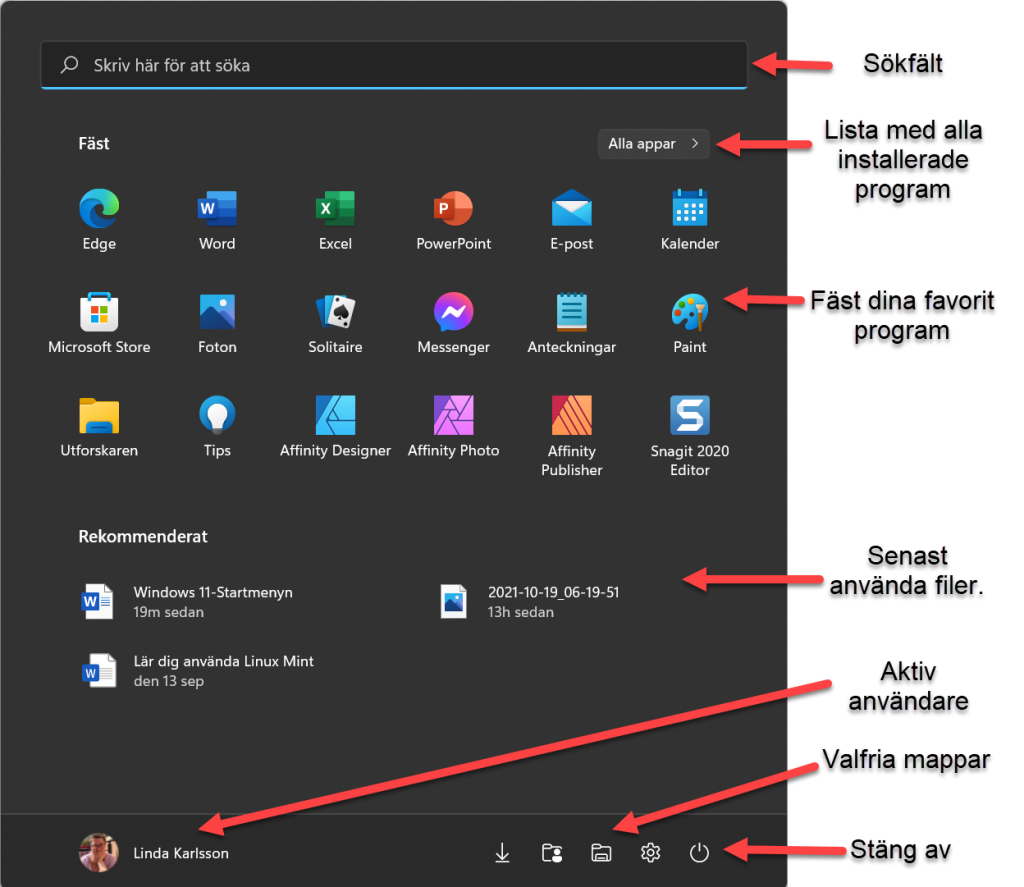Open the Downloads folder arrow icon
The height and width of the screenshot is (887, 1024).
(x=502, y=852)
